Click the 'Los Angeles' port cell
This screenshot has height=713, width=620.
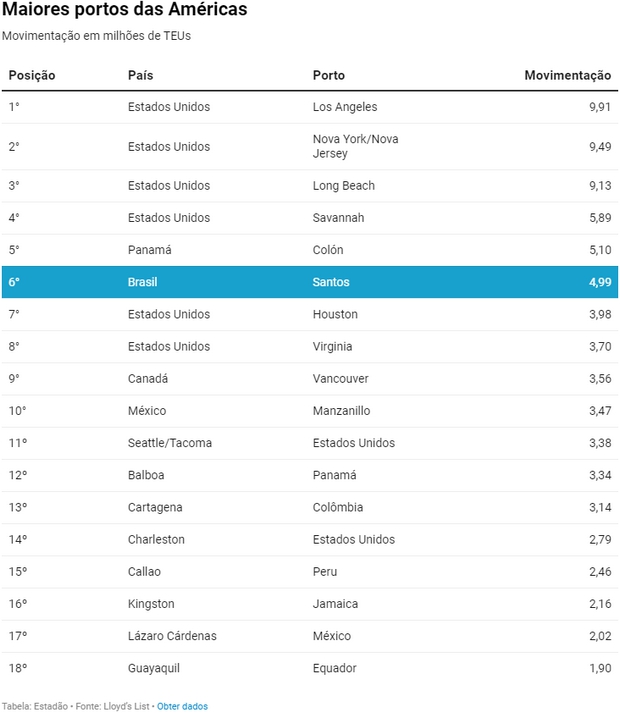345,107
